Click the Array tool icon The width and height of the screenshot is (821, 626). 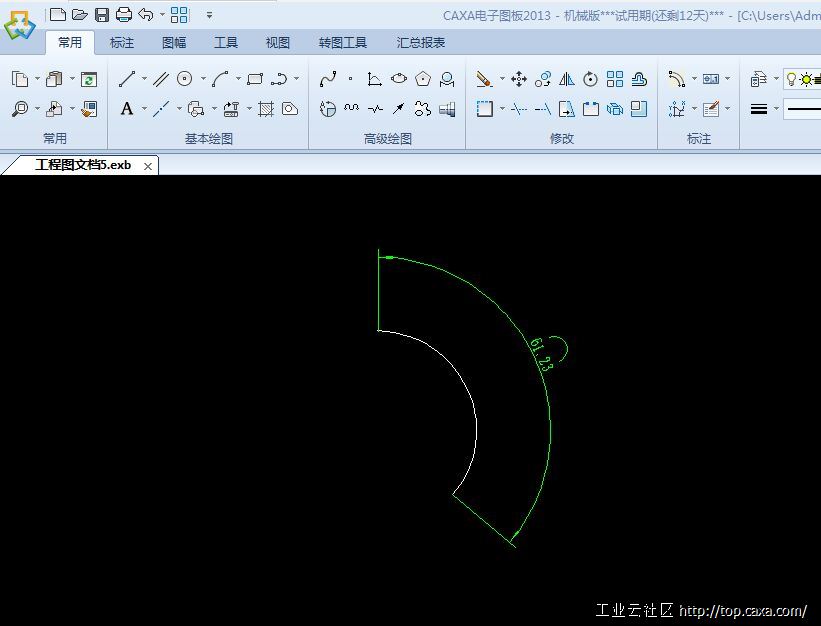click(615, 79)
